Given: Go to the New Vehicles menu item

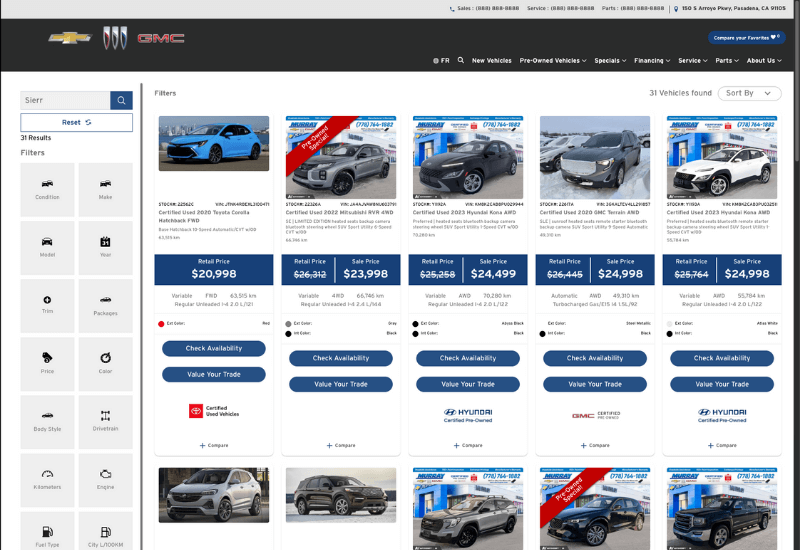Looking at the screenshot, I should [x=491, y=60].
